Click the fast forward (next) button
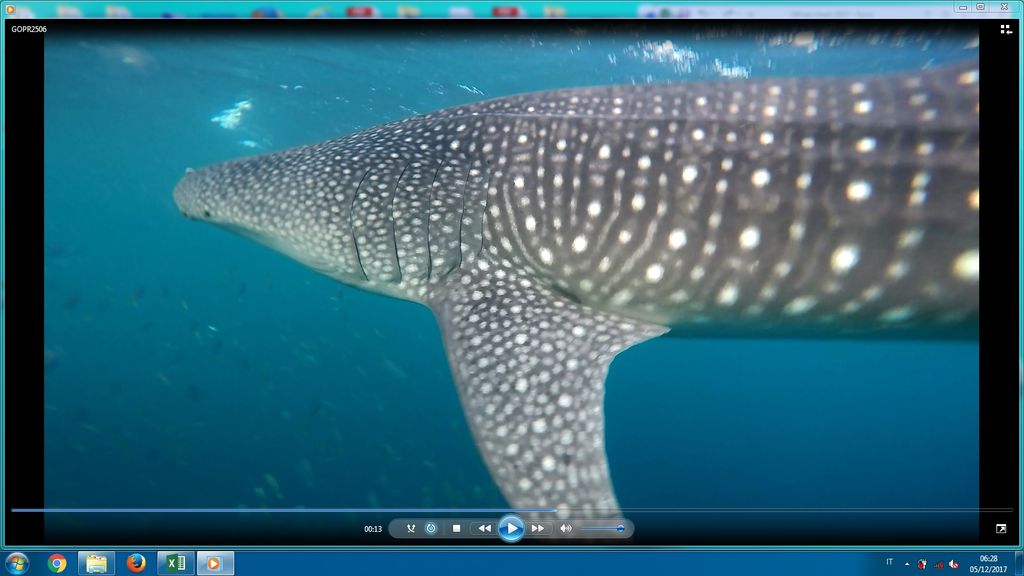 pos(538,528)
